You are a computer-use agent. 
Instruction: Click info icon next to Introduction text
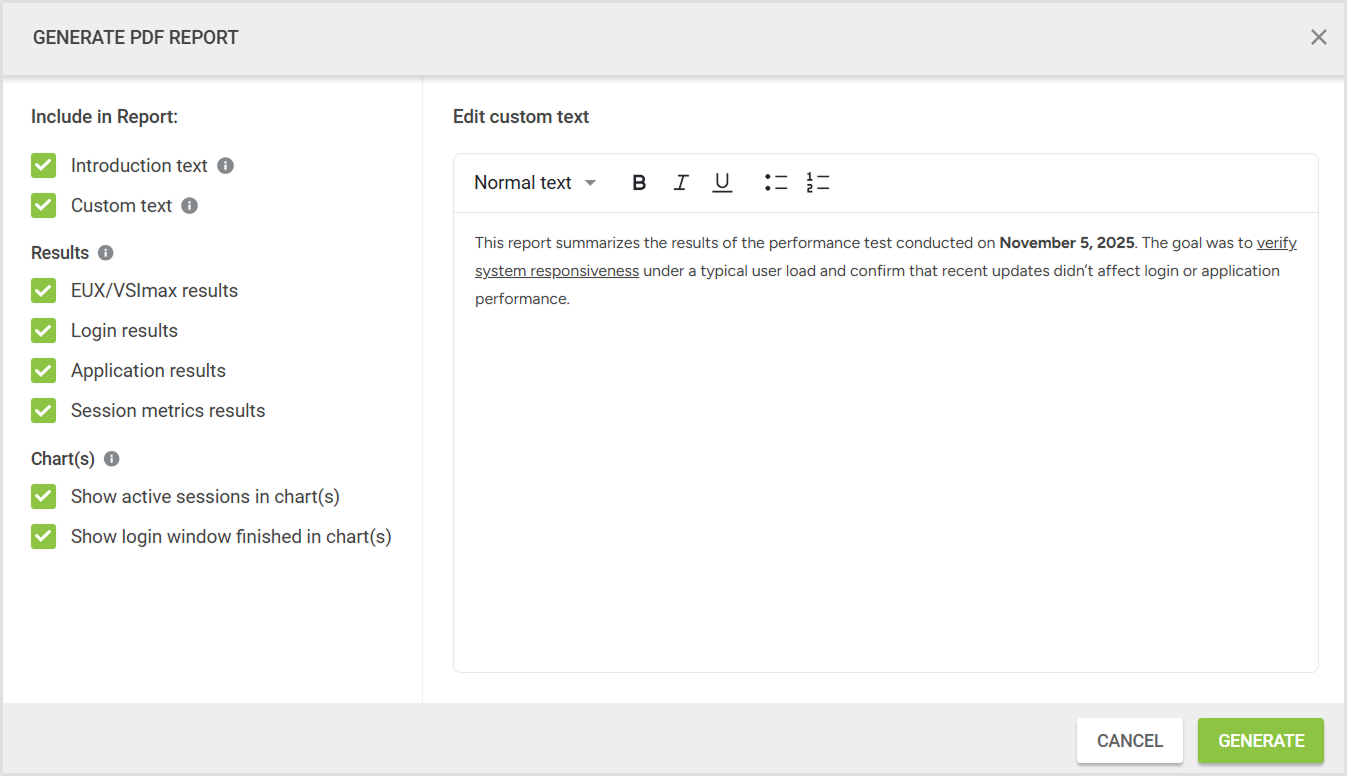coord(226,166)
